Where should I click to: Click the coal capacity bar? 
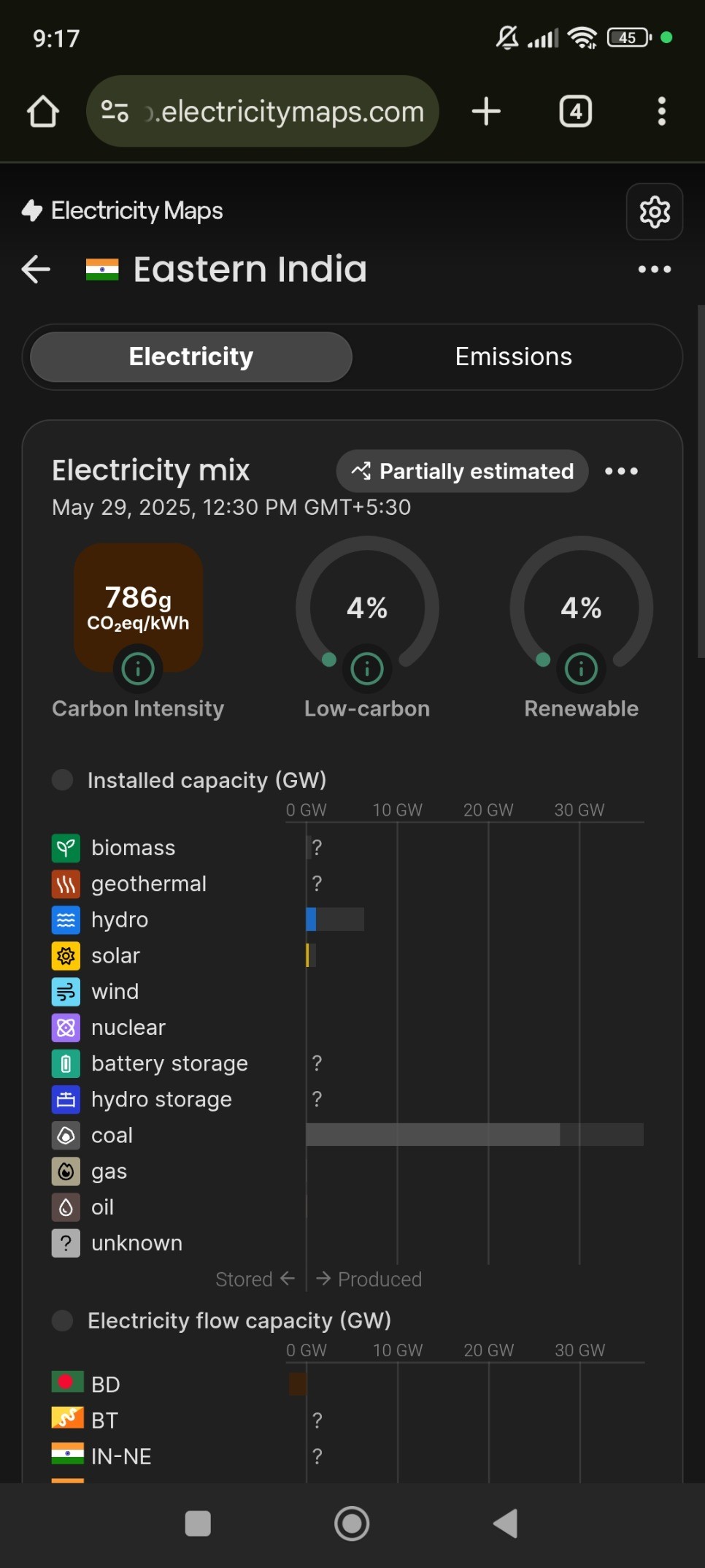[475, 1135]
